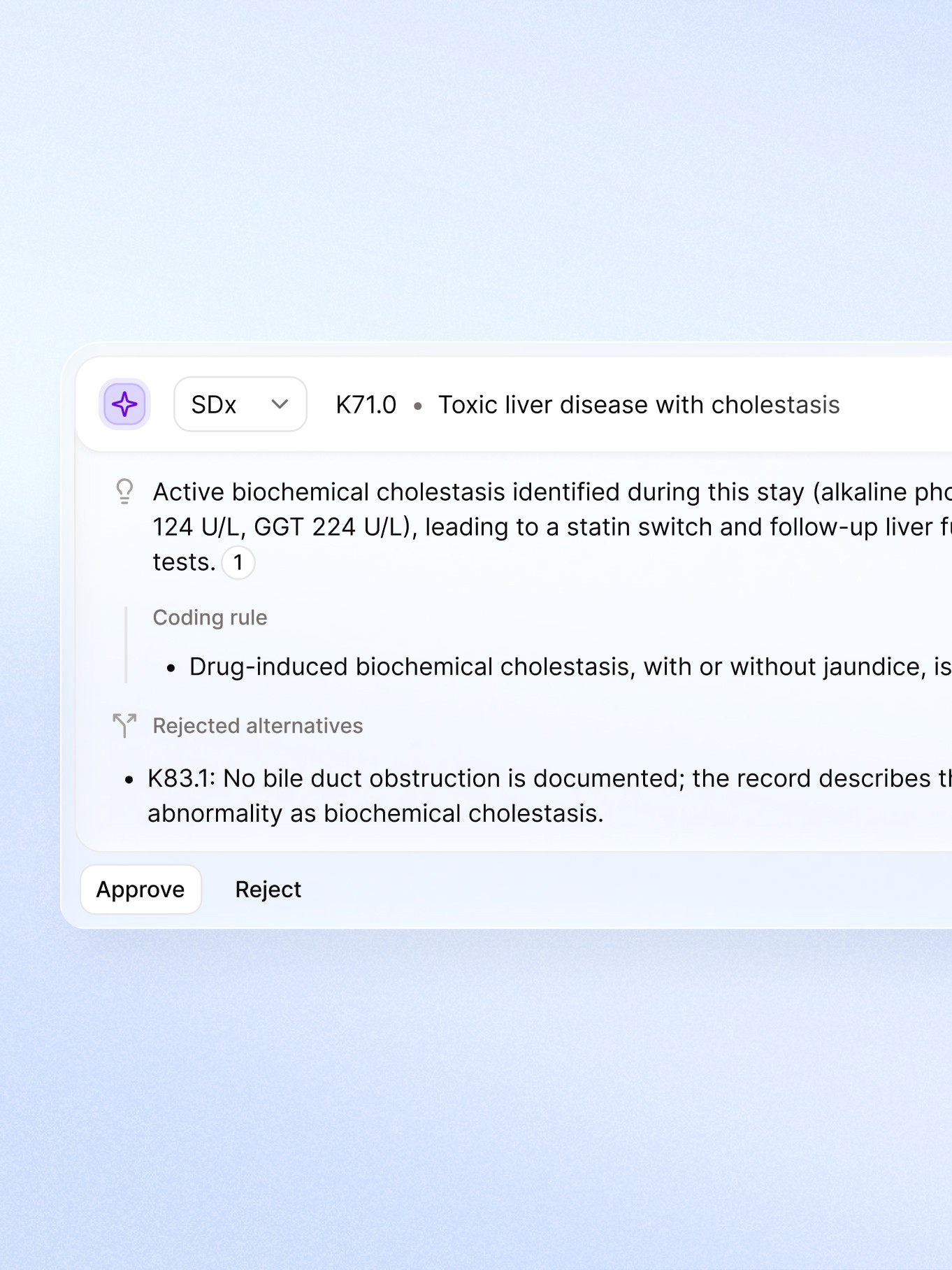952x1270 pixels.
Task: Click the Drug-induced biochemical cholestasis rule text
Action: (570, 667)
